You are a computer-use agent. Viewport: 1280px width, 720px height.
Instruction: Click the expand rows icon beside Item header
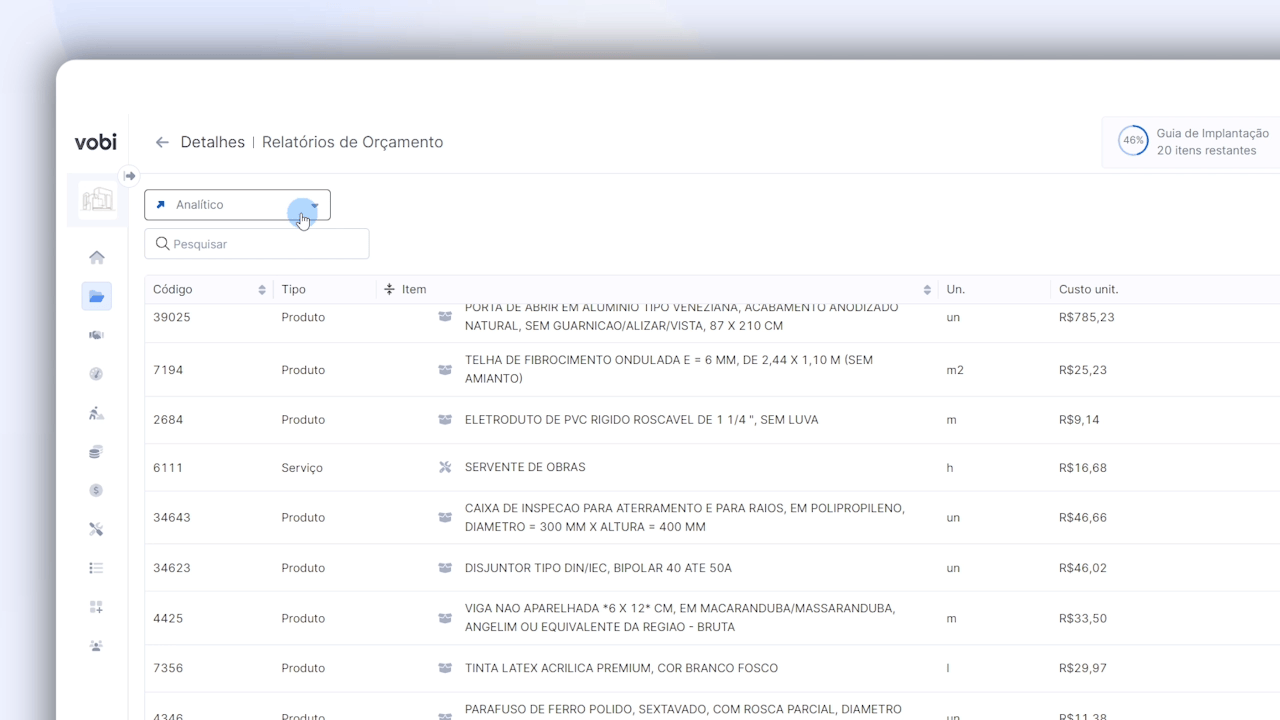390,289
